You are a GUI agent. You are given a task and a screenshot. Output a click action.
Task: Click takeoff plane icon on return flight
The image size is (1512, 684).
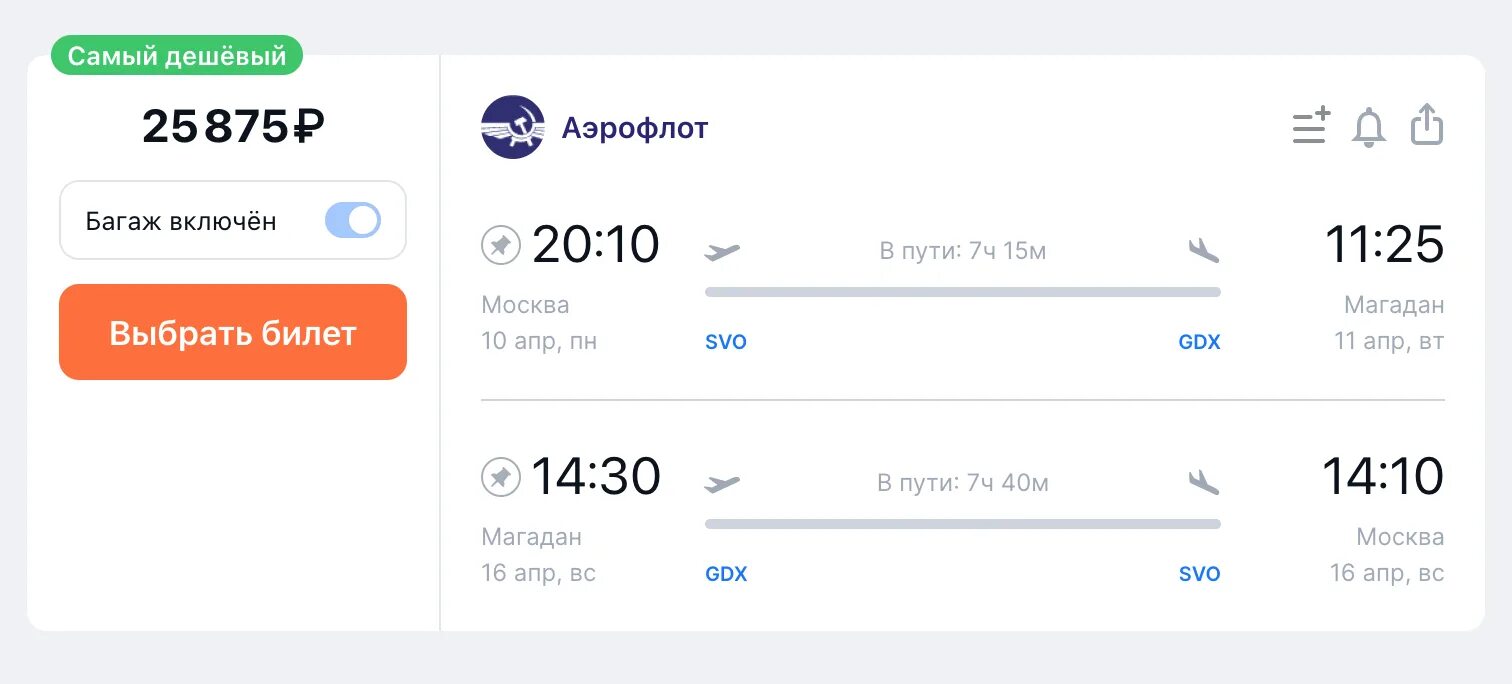coord(722,484)
